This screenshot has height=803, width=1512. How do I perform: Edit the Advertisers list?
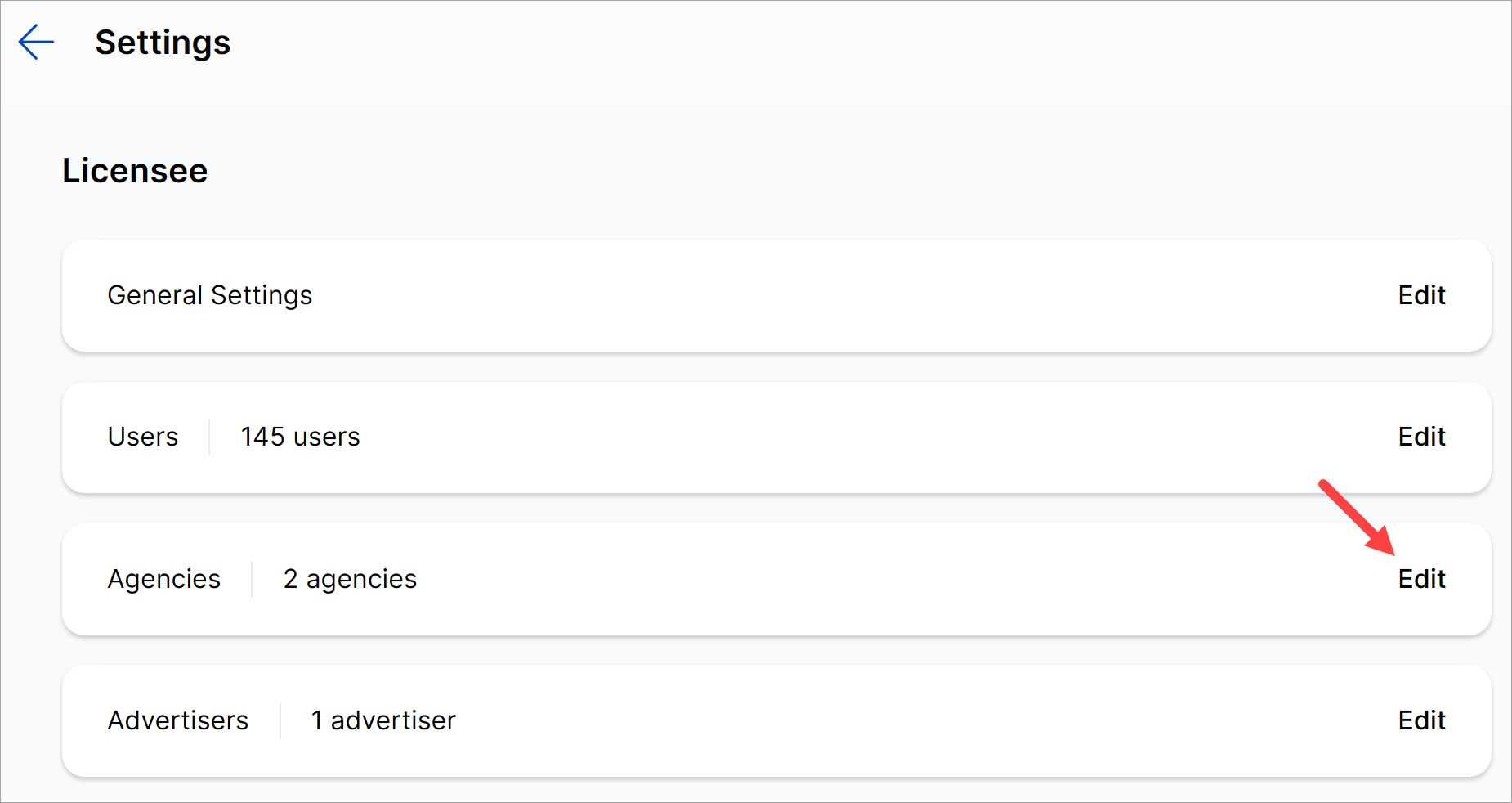tap(1421, 720)
